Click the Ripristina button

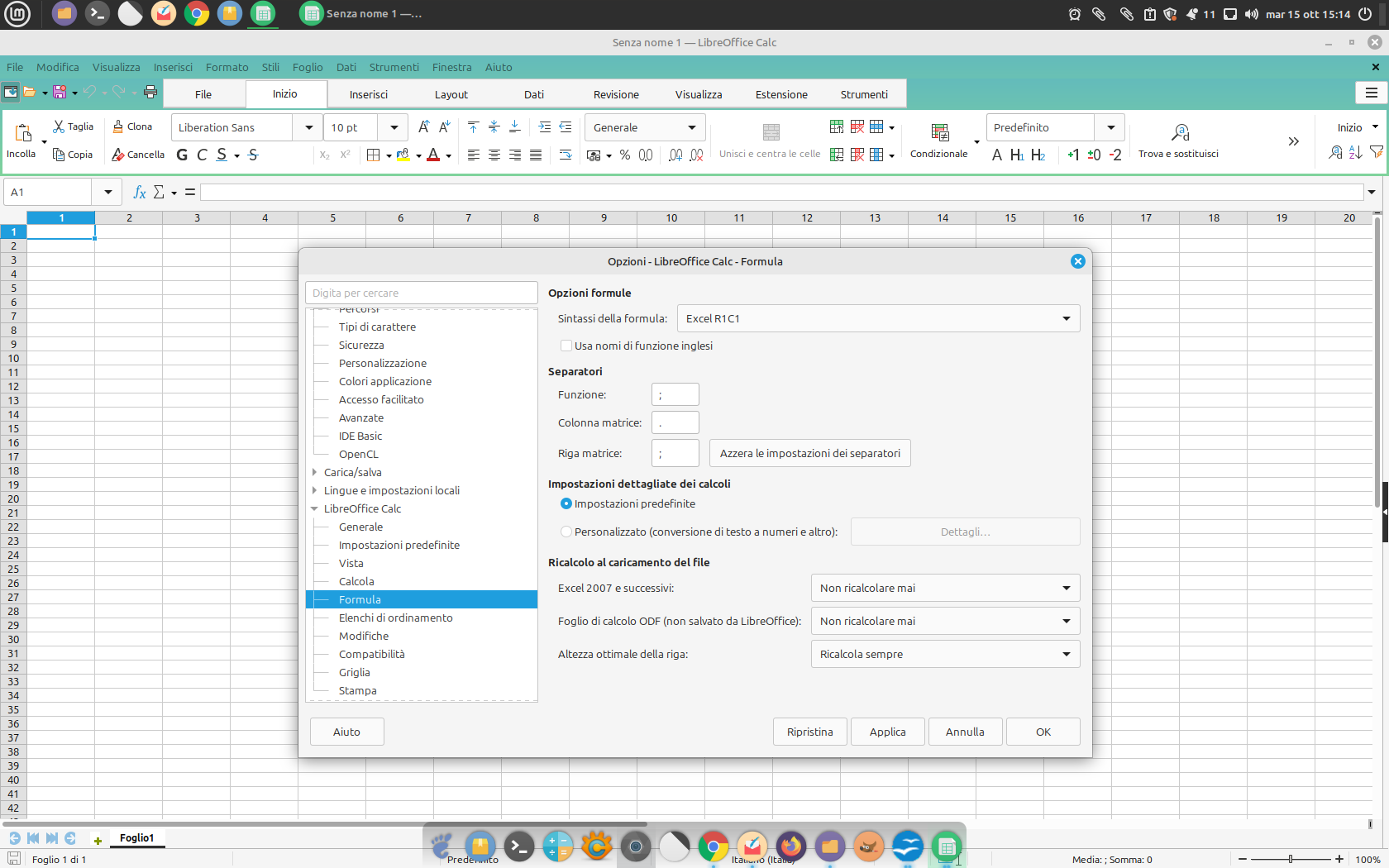[810, 732]
